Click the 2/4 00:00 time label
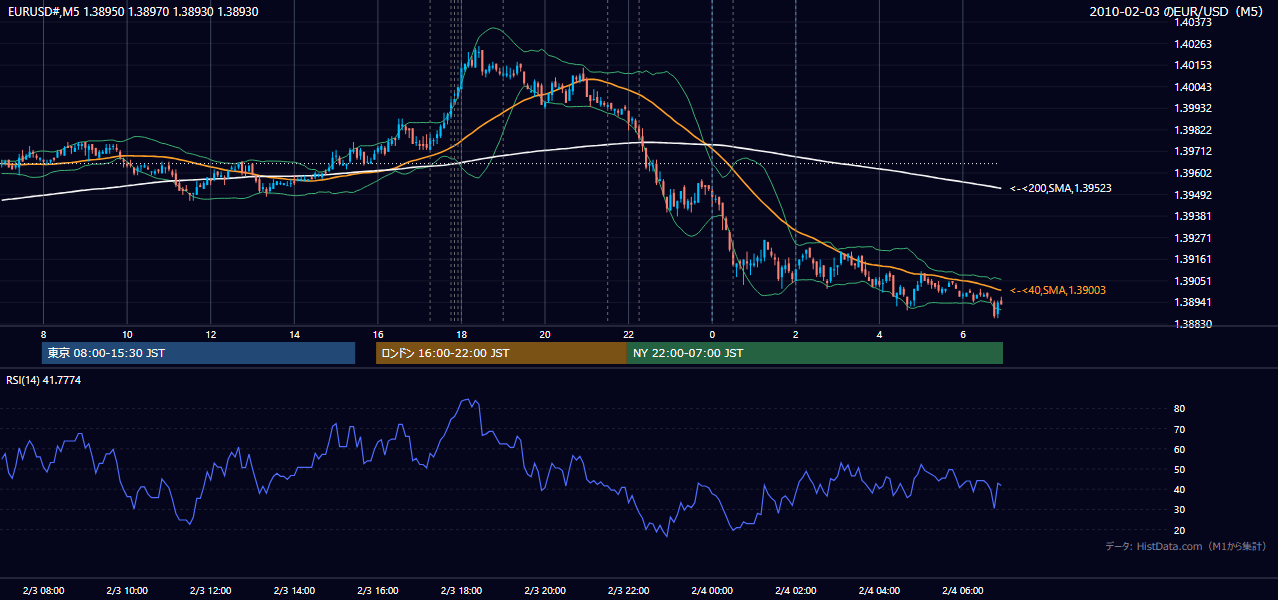The width and height of the screenshot is (1278, 600). (712, 590)
